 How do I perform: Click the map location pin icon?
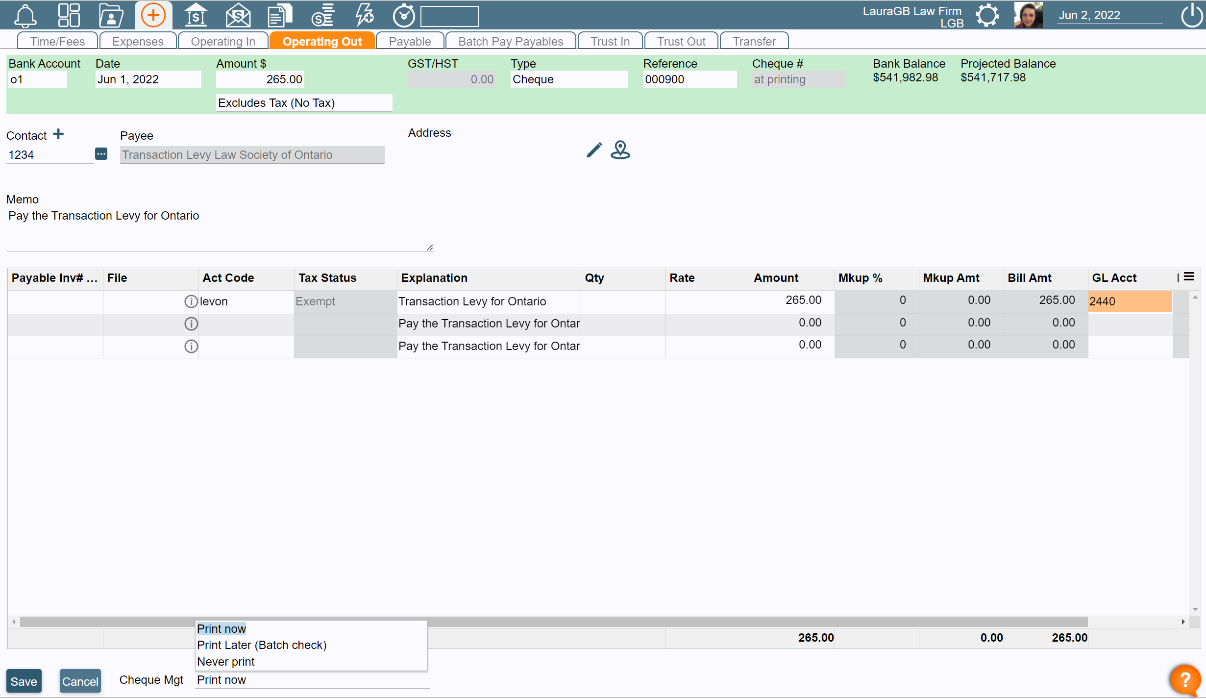[621, 150]
